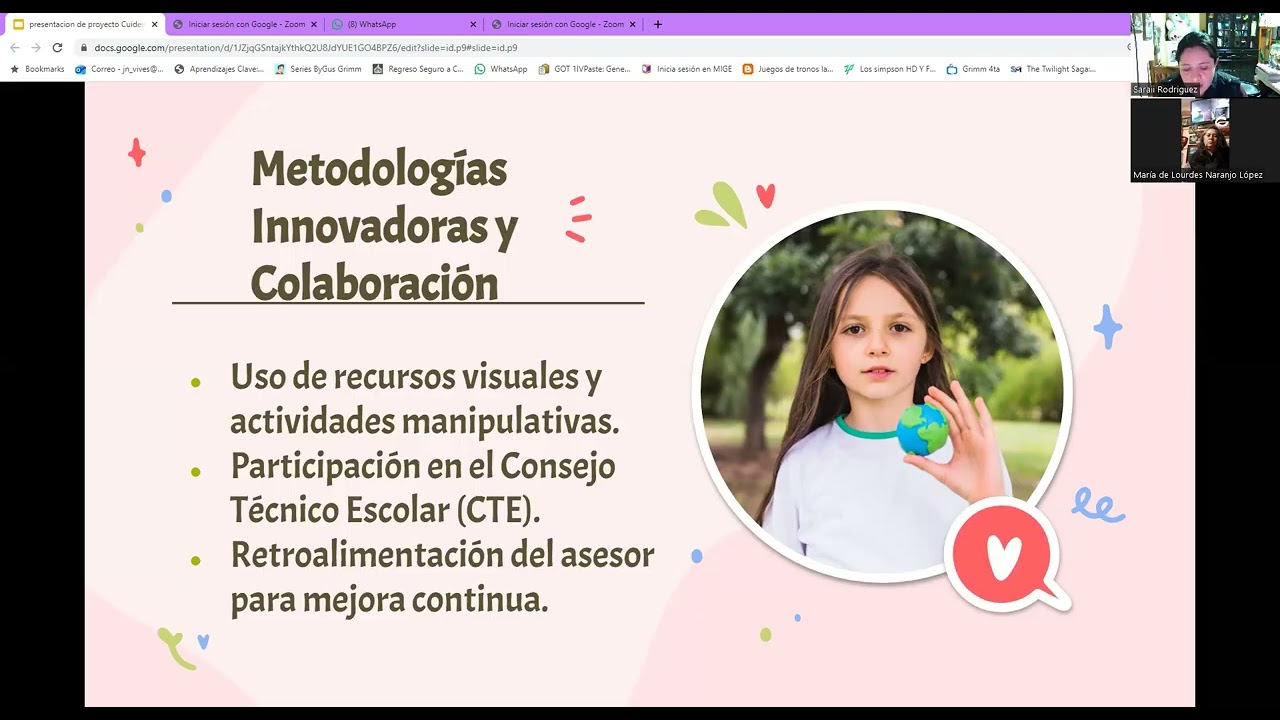Screen dimensions: 1280x720
Task: Select the circular photo of the girl holding a globe
Action: click(882, 393)
